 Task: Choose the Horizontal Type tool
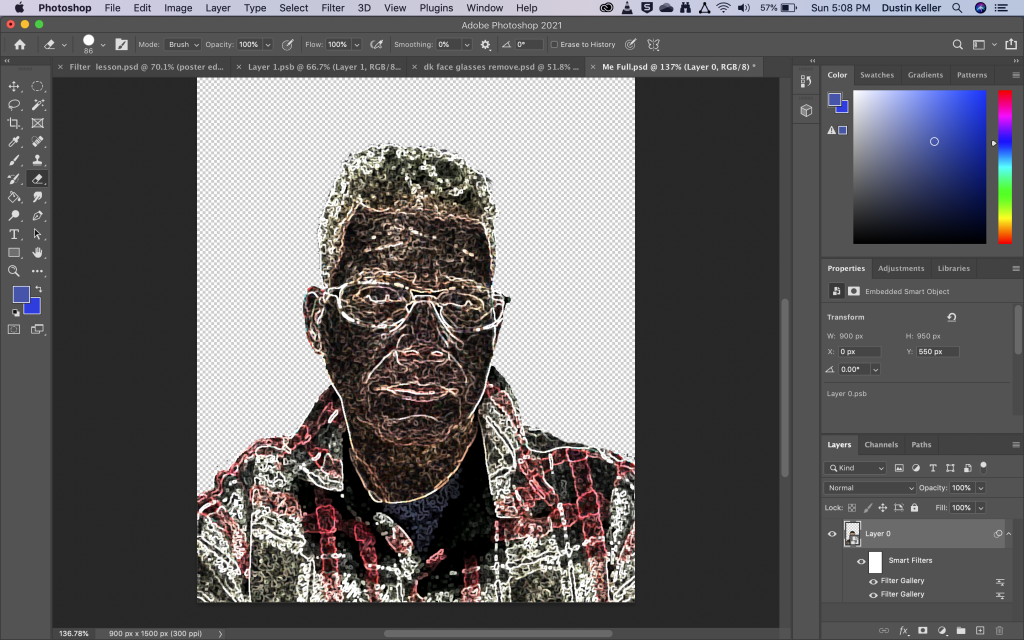point(14,234)
